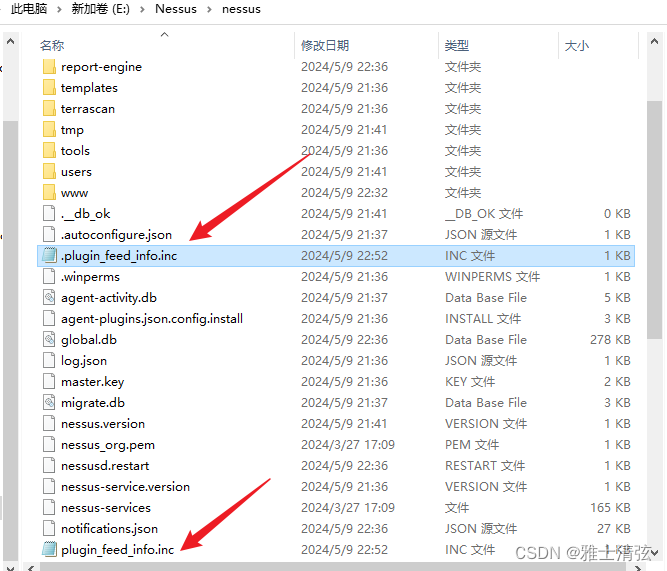
Task: Click the .plugin_feed_info.inc notepad icon
Action: pyautogui.click(x=49, y=256)
